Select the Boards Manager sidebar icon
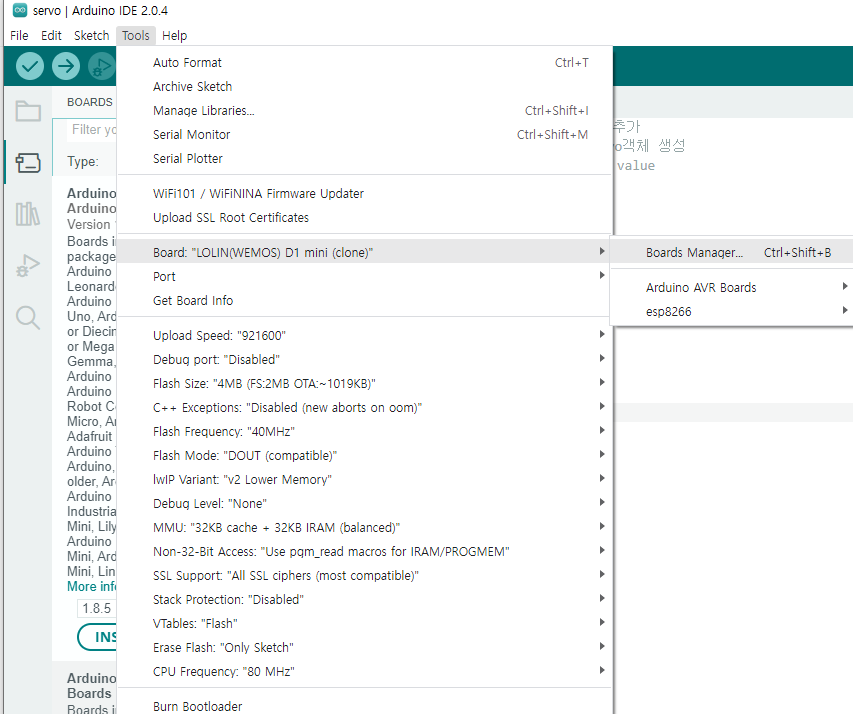The height and width of the screenshot is (714, 853). tap(28, 162)
